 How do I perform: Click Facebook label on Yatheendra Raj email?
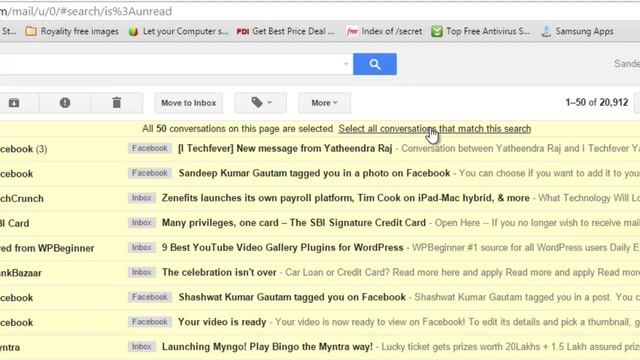point(150,148)
